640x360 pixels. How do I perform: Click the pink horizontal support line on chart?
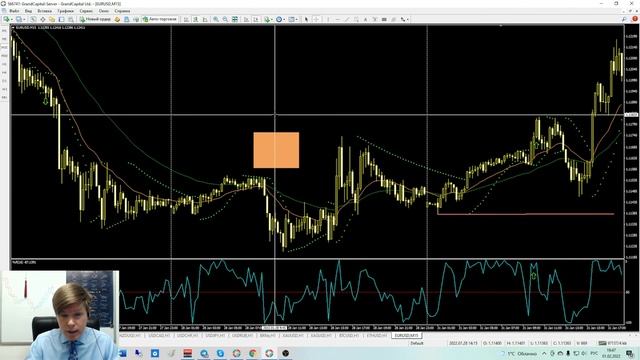click(x=525, y=213)
